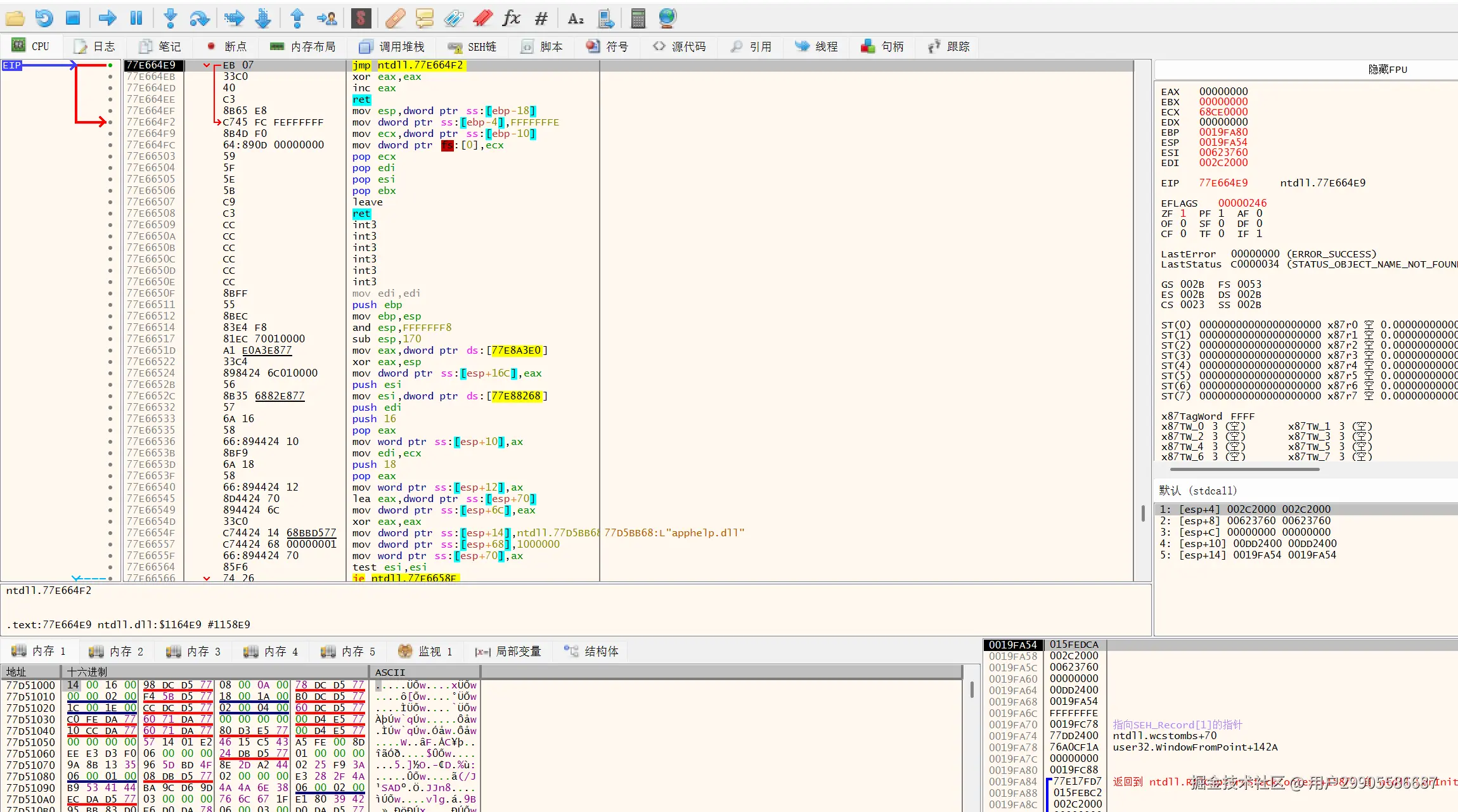Show functions list via fx icon
Viewport: 1458px width, 812px height.
[x=511, y=18]
